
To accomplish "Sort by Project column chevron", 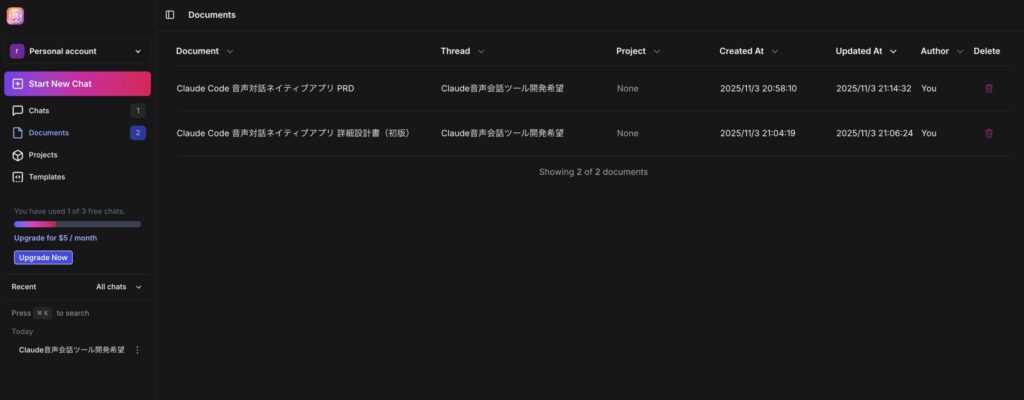I will pos(656,51).
